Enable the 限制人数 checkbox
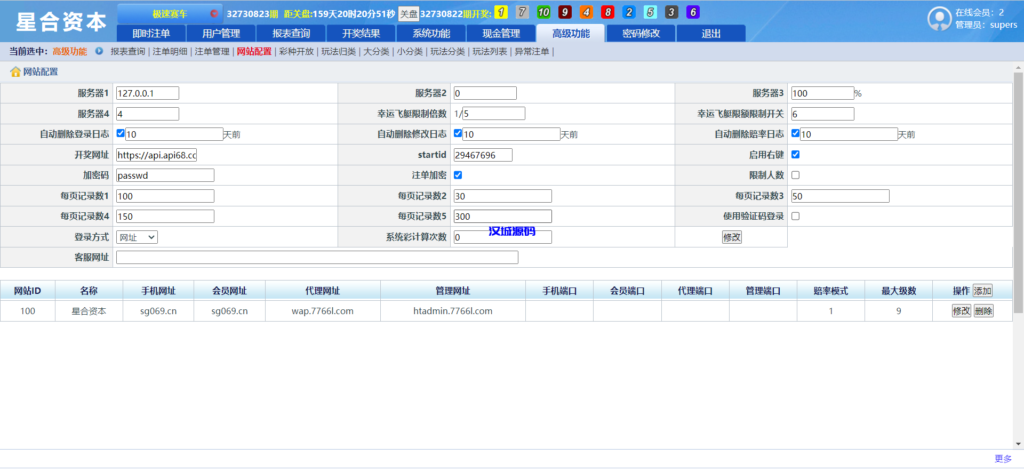 [795, 175]
